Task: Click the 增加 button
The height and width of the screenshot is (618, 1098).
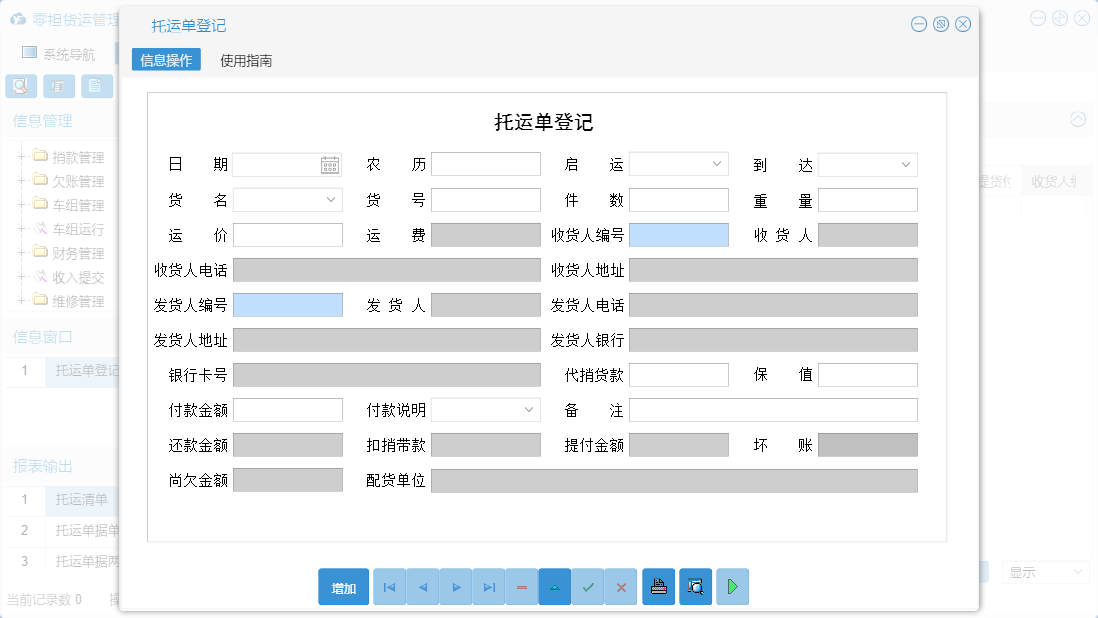Action: (343, 587)
